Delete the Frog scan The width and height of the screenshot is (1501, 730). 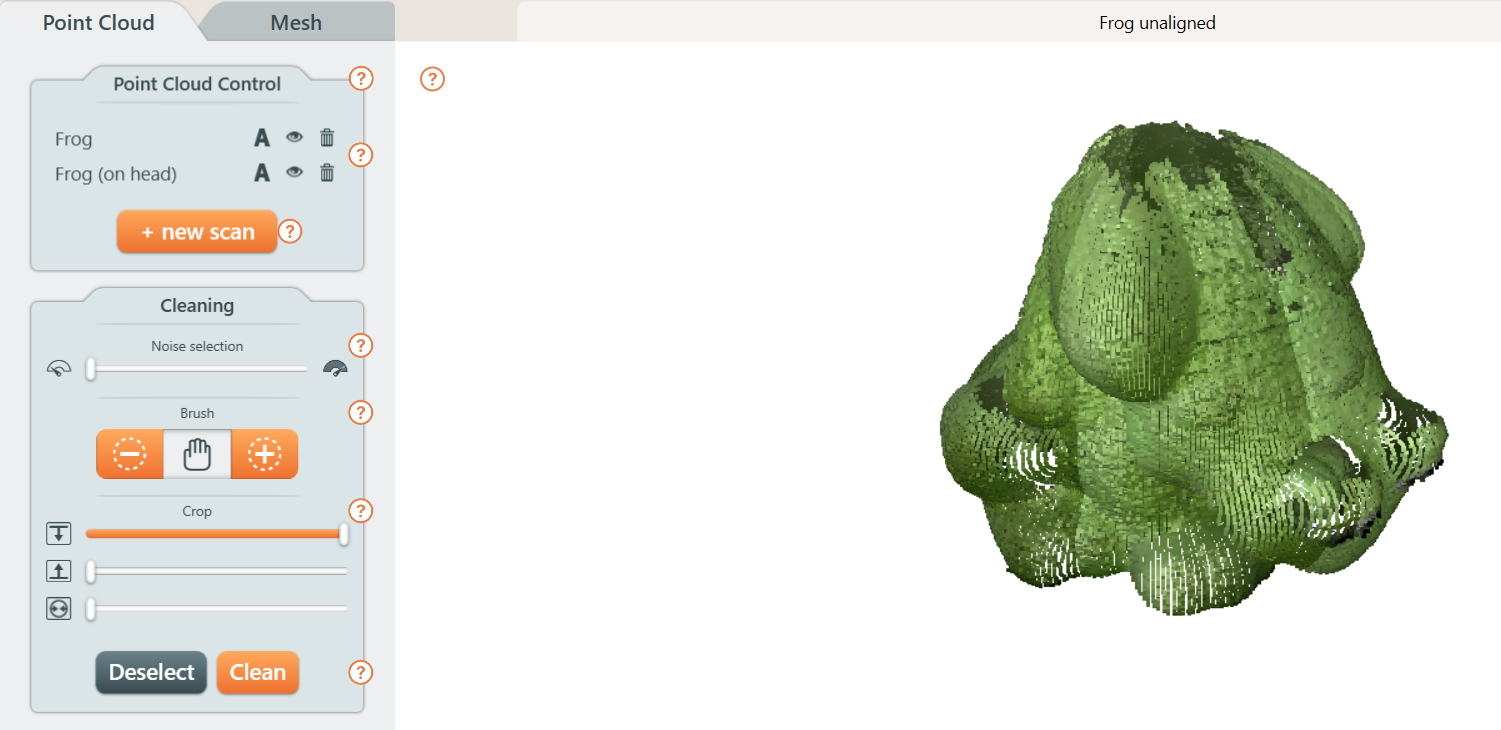pyautogui.click(x=327, y=138)
